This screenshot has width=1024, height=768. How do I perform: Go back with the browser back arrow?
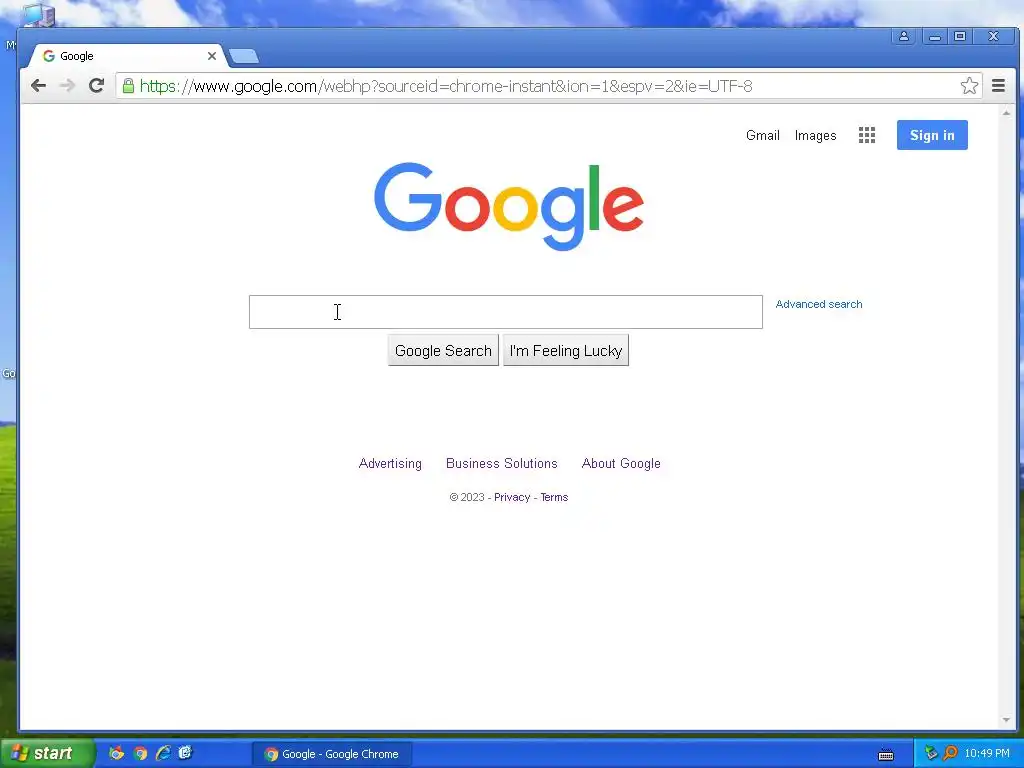pyautogui.click(x=39, y=86)
